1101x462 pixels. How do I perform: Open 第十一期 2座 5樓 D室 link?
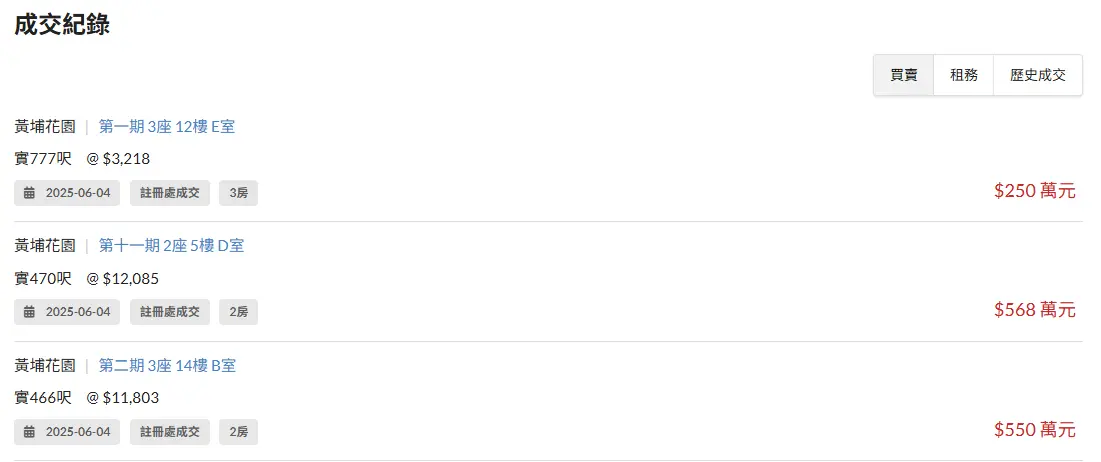coord(171,246)
